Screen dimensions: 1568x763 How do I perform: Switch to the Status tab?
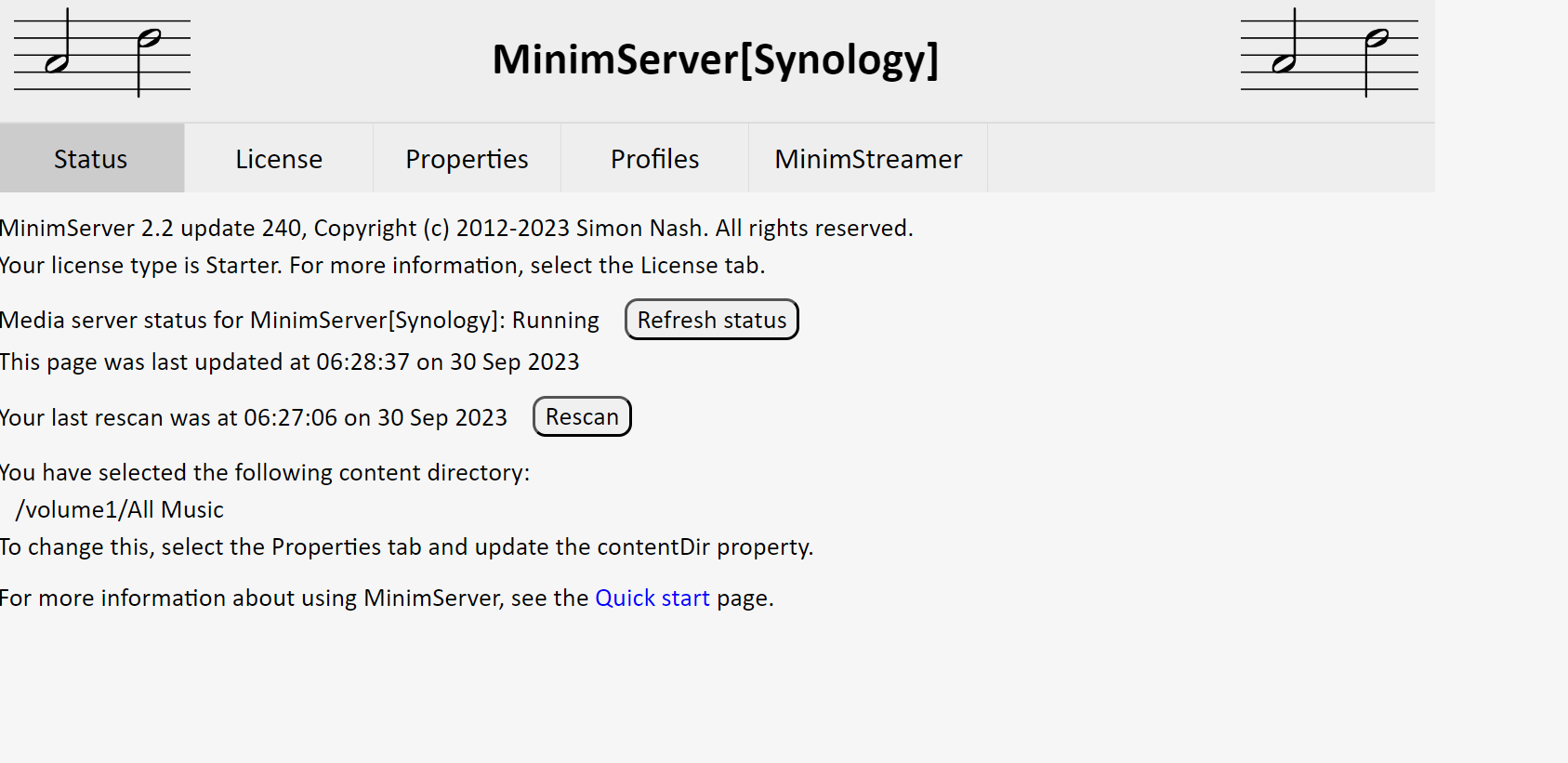click(91, 159)
